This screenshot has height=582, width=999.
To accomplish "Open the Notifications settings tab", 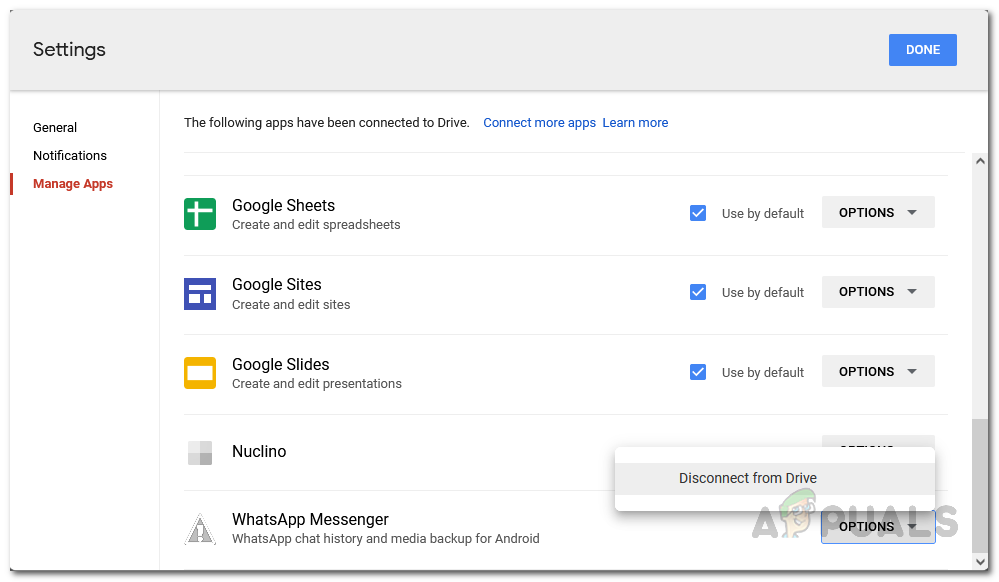I will (x=70, y=156).
